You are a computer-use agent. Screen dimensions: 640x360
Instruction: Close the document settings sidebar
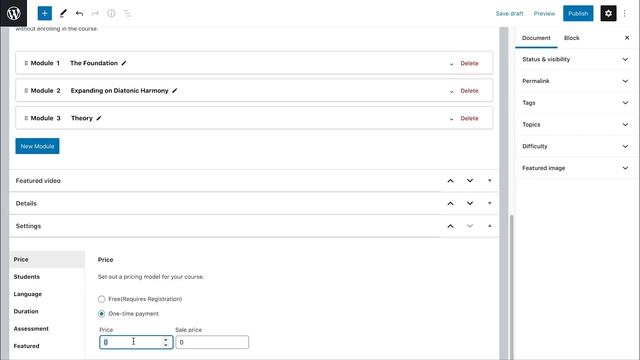tap(627, 38)
